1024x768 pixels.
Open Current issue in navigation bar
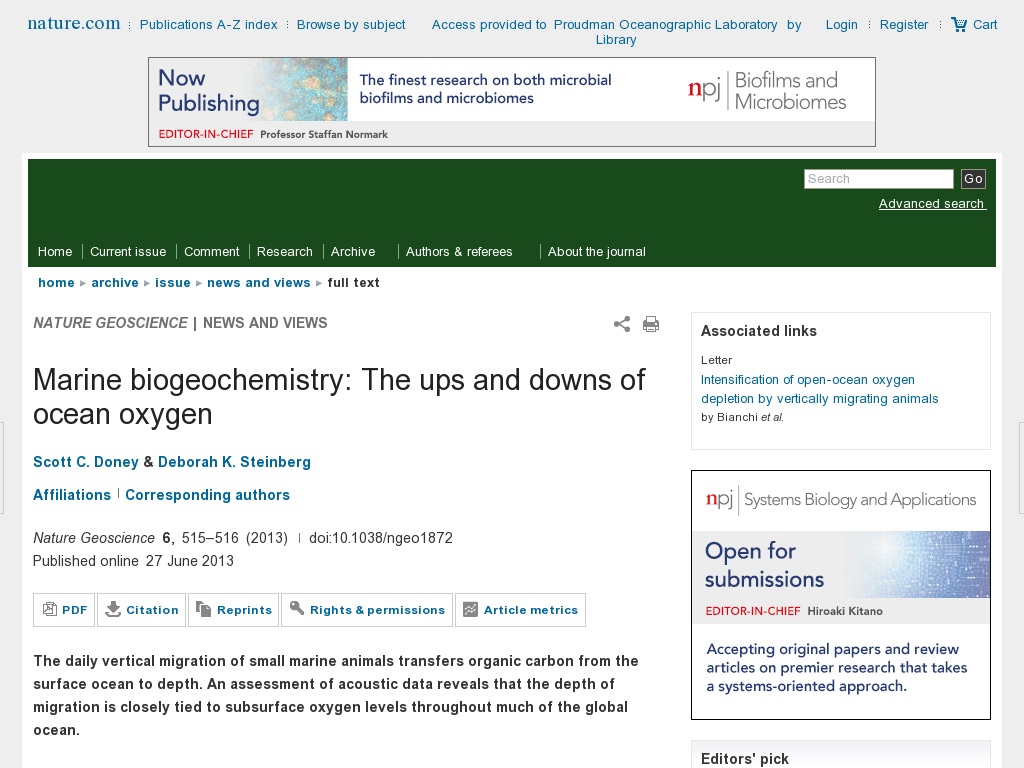(128, 251)
